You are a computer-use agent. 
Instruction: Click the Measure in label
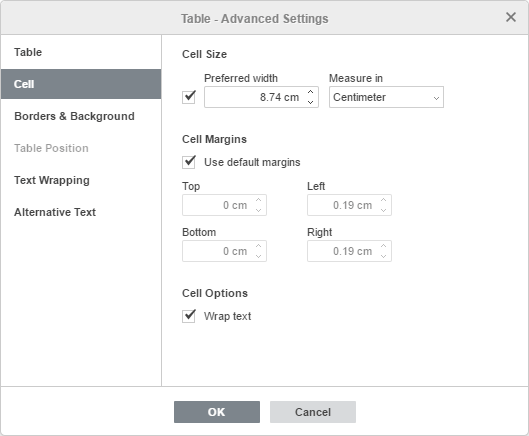coord(356,78)
